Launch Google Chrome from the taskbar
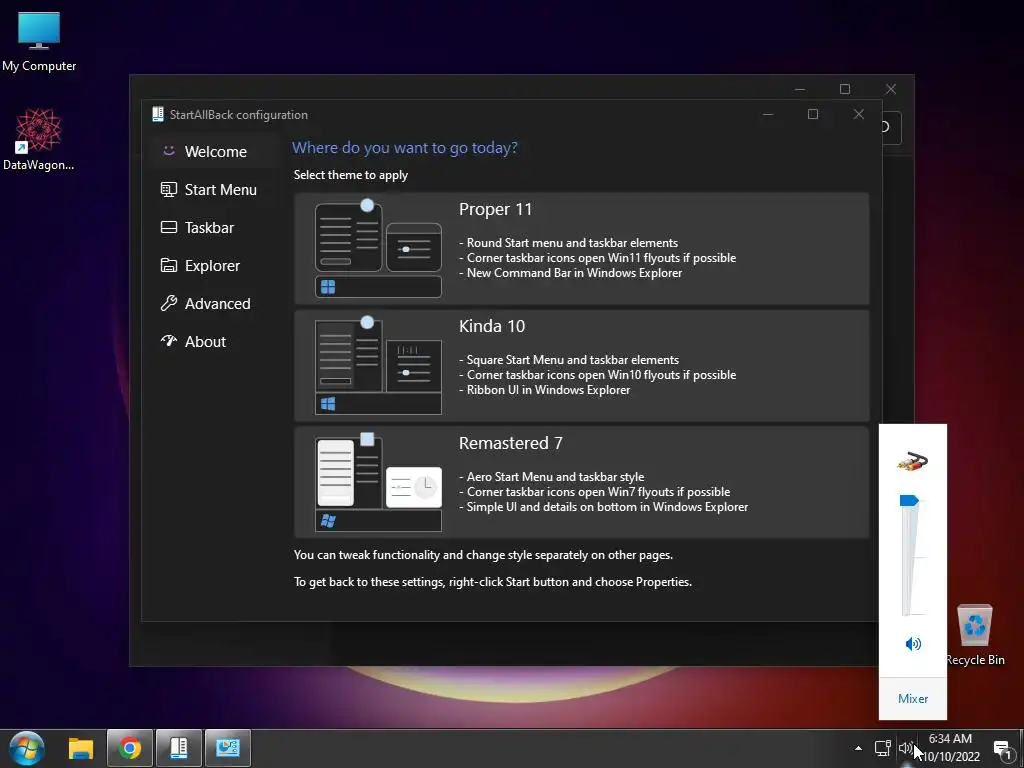Image resolution: width=1024 pixels, height=768 pixels. point(130,748)
